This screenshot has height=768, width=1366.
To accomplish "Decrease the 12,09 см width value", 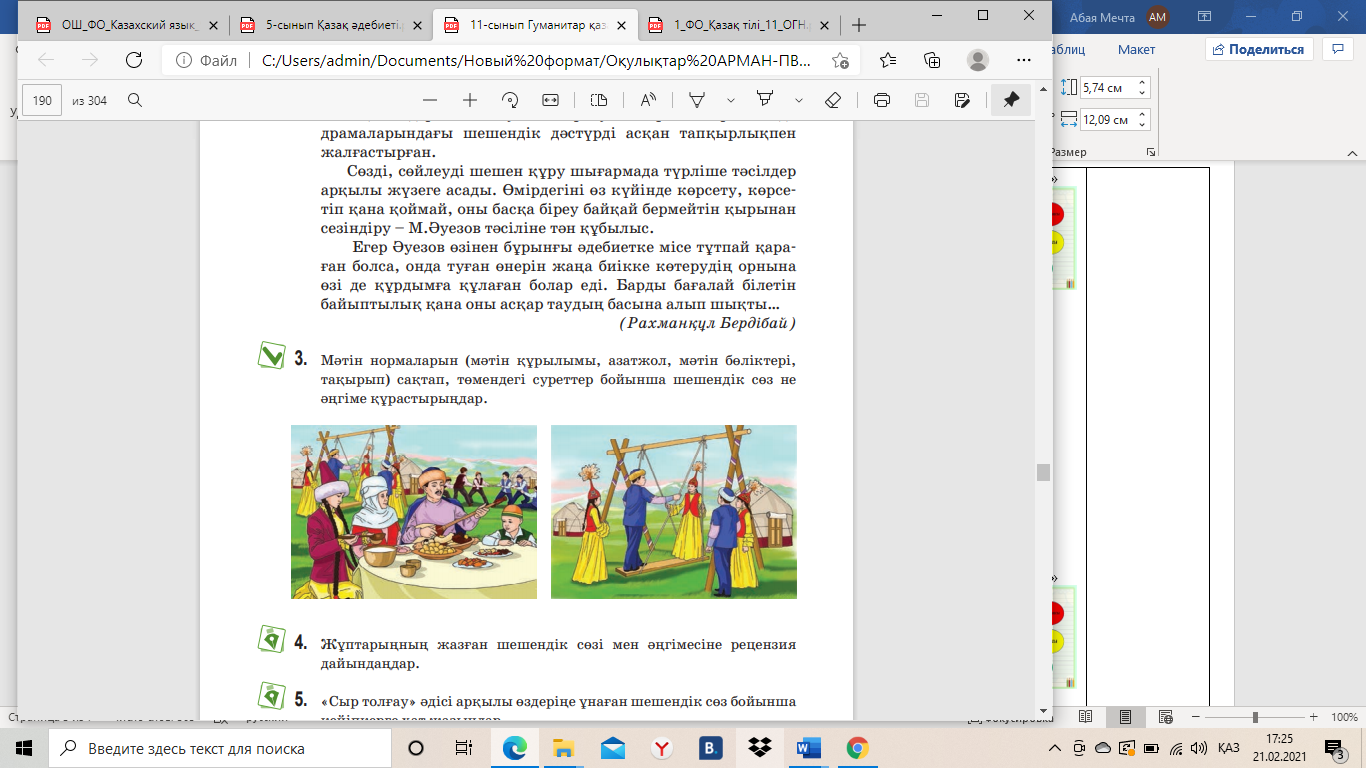I will [x=1144, y=125].
